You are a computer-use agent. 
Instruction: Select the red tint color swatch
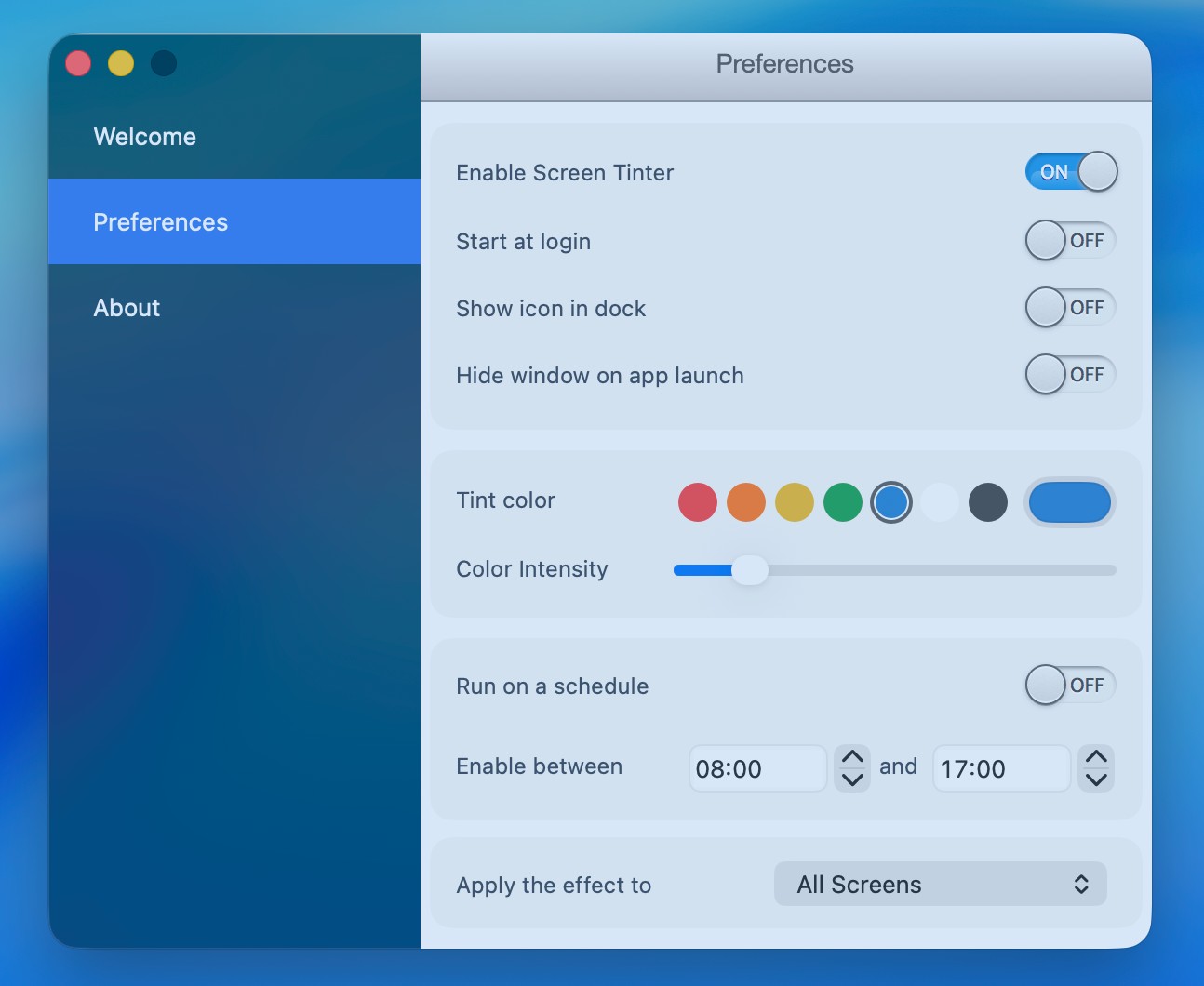pos(697,502)
